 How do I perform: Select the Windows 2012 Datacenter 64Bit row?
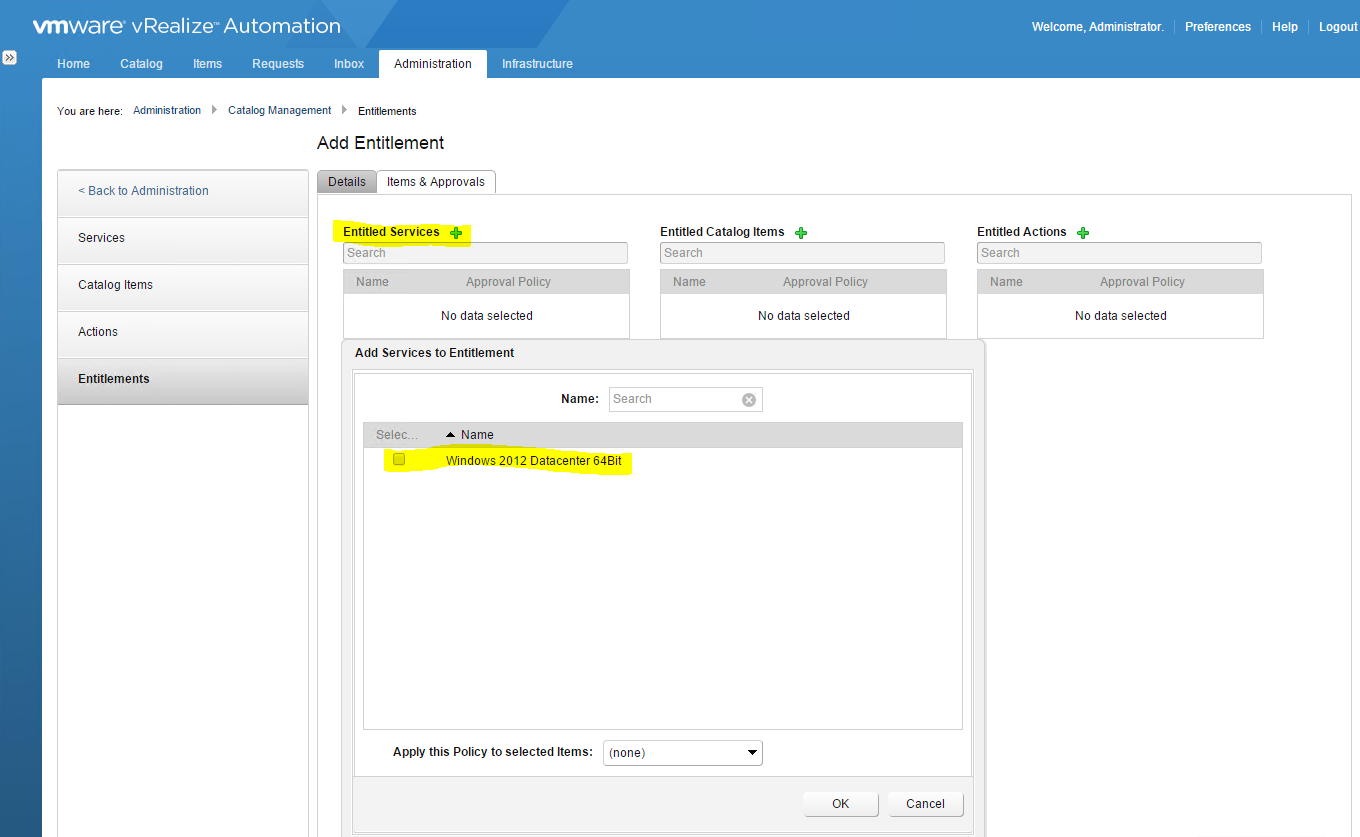662,461
